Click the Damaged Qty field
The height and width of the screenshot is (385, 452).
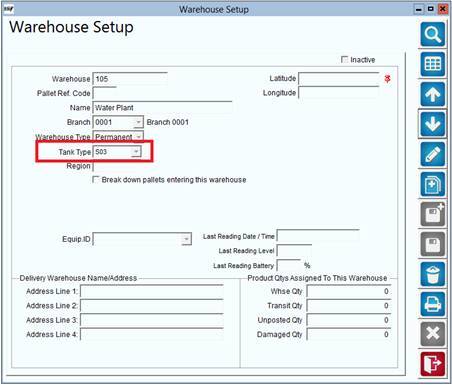[349, 334]
